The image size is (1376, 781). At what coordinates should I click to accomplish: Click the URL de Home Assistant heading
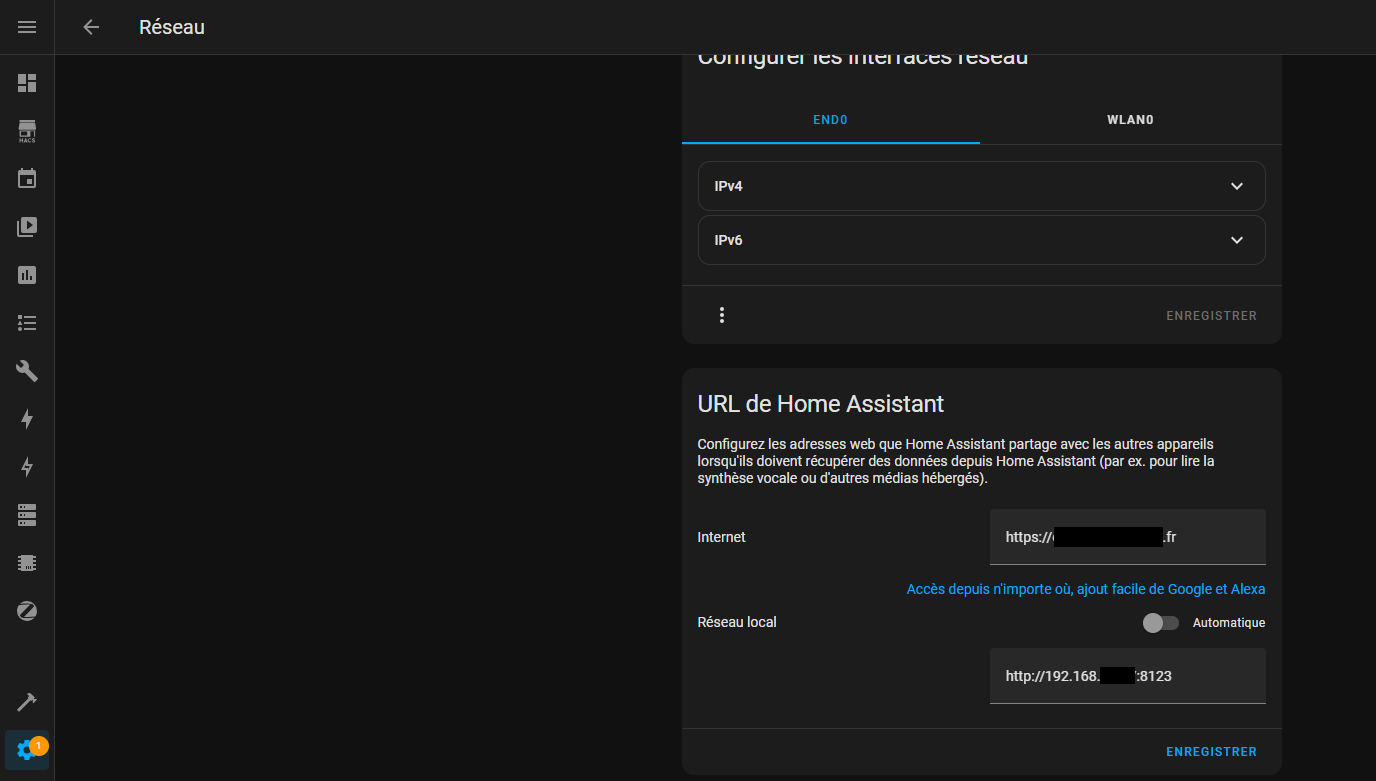820,404
